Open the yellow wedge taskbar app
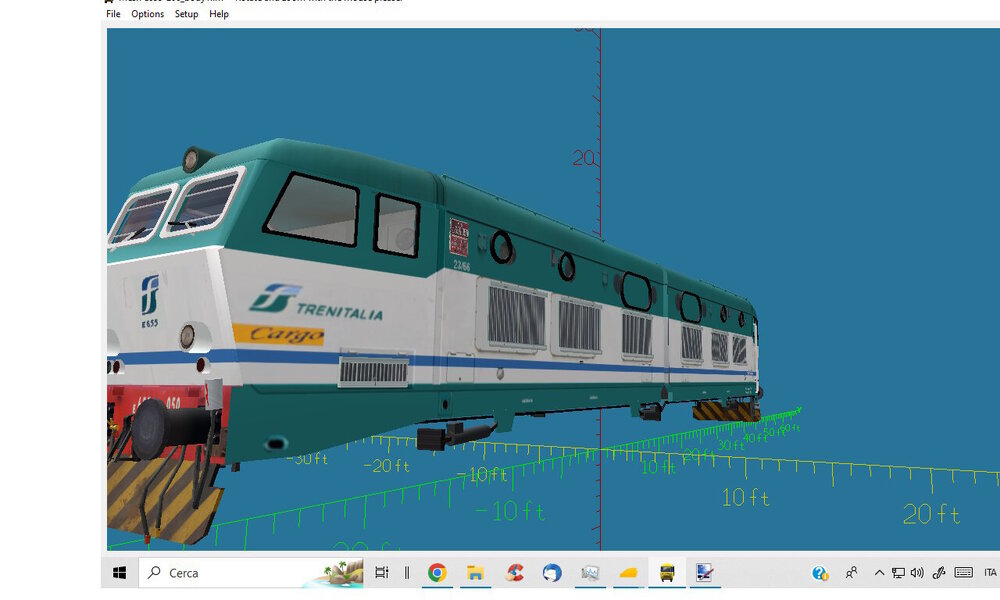The image size is (1000, 600). [628, 573]
